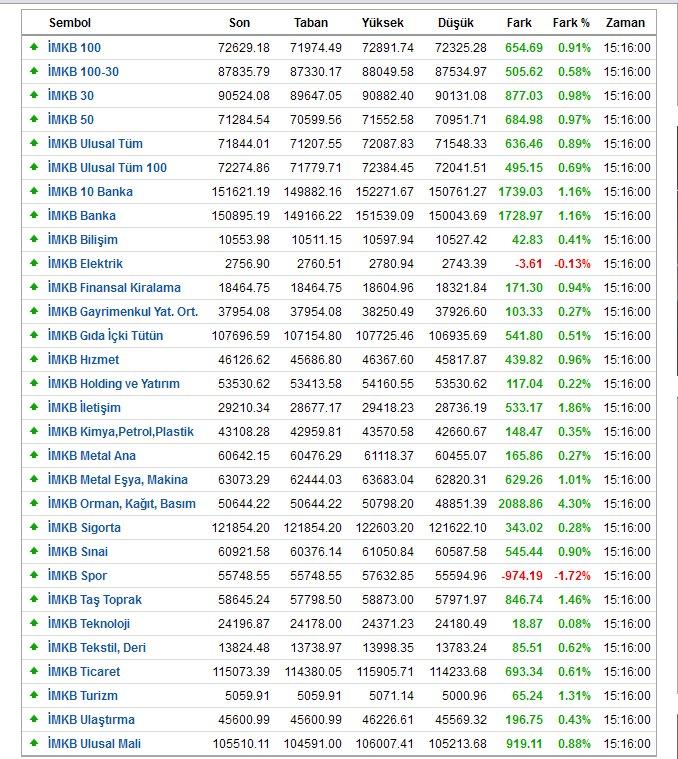Screen dimensions: 678x759
Task: Click Son value 24196.87
Action: coord(244,623)
